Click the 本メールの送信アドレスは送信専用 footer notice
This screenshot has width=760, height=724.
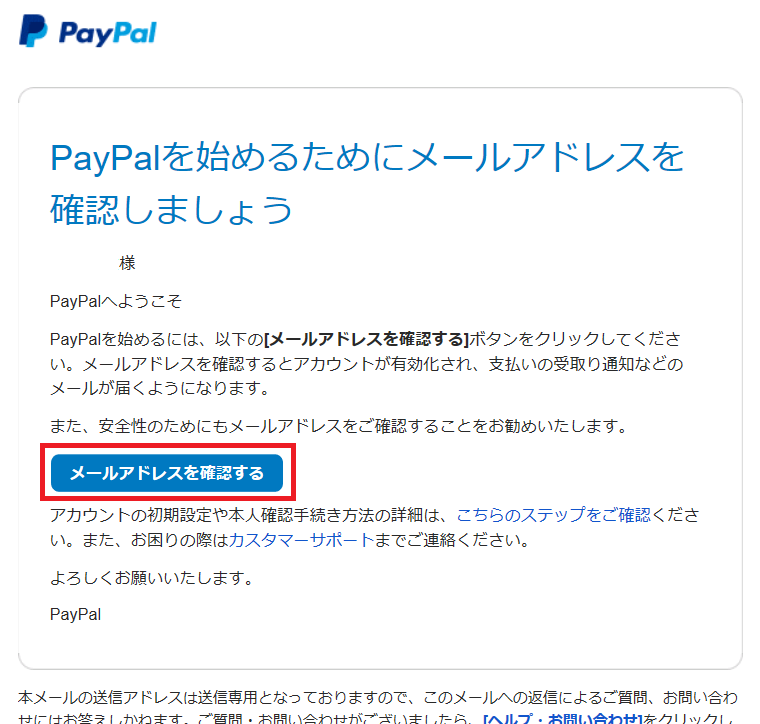click(x=378, y=698)
